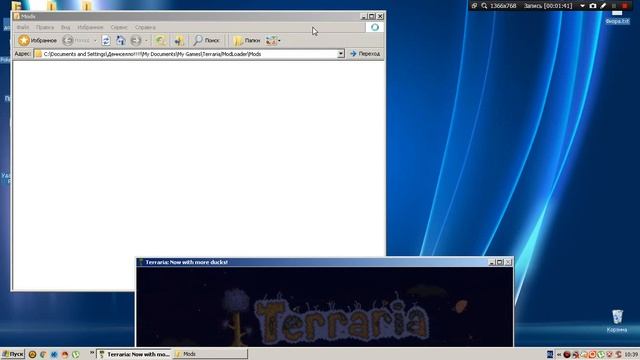The image size is (640, 360).
Task: Switch to Mods taskbar button
Action: (x=210, y=354)
